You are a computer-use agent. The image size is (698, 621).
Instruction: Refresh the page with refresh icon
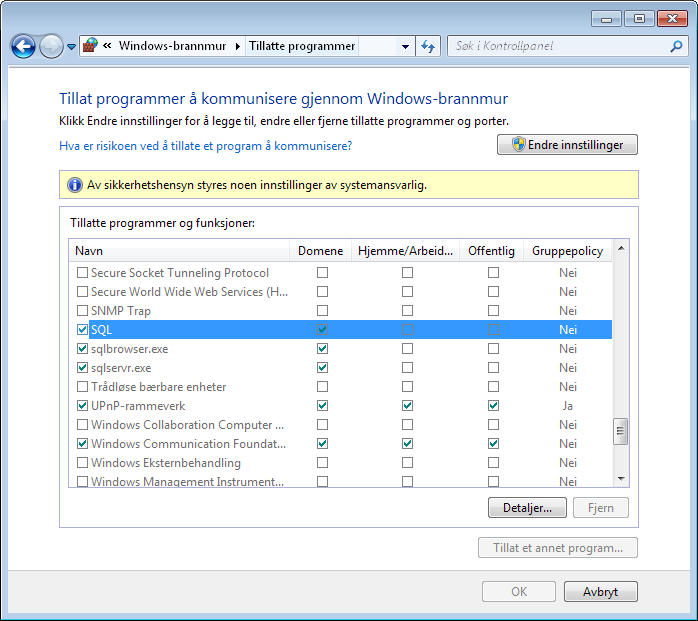(428, 46)
